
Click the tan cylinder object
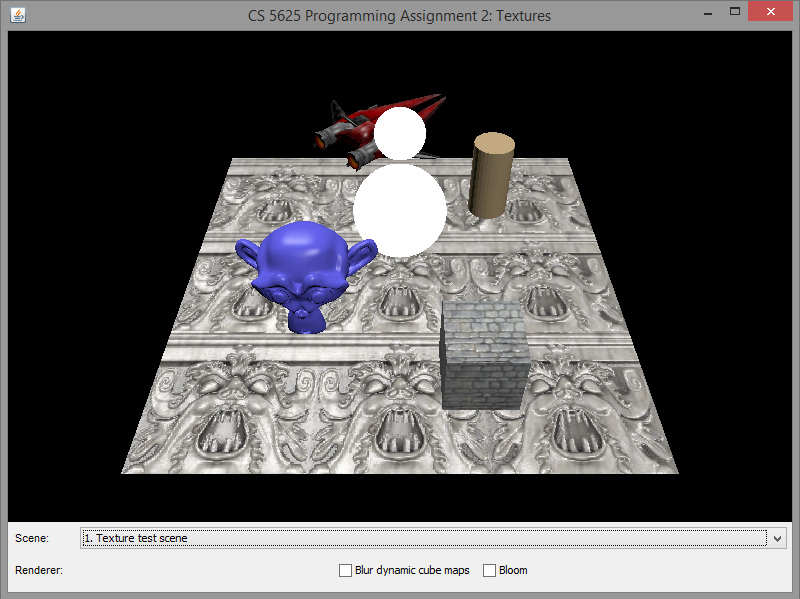tap(491, 175)
